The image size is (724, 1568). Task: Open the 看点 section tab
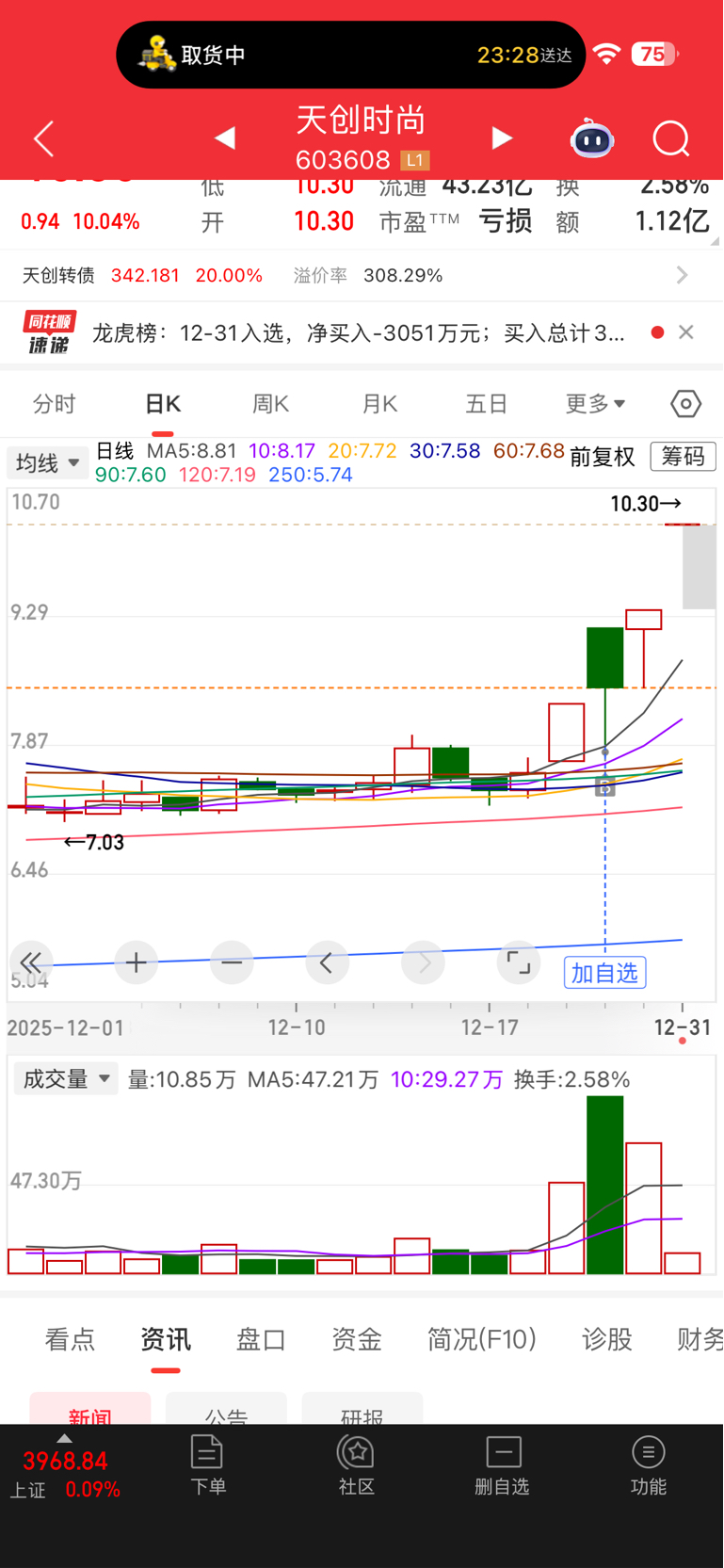70,1339
